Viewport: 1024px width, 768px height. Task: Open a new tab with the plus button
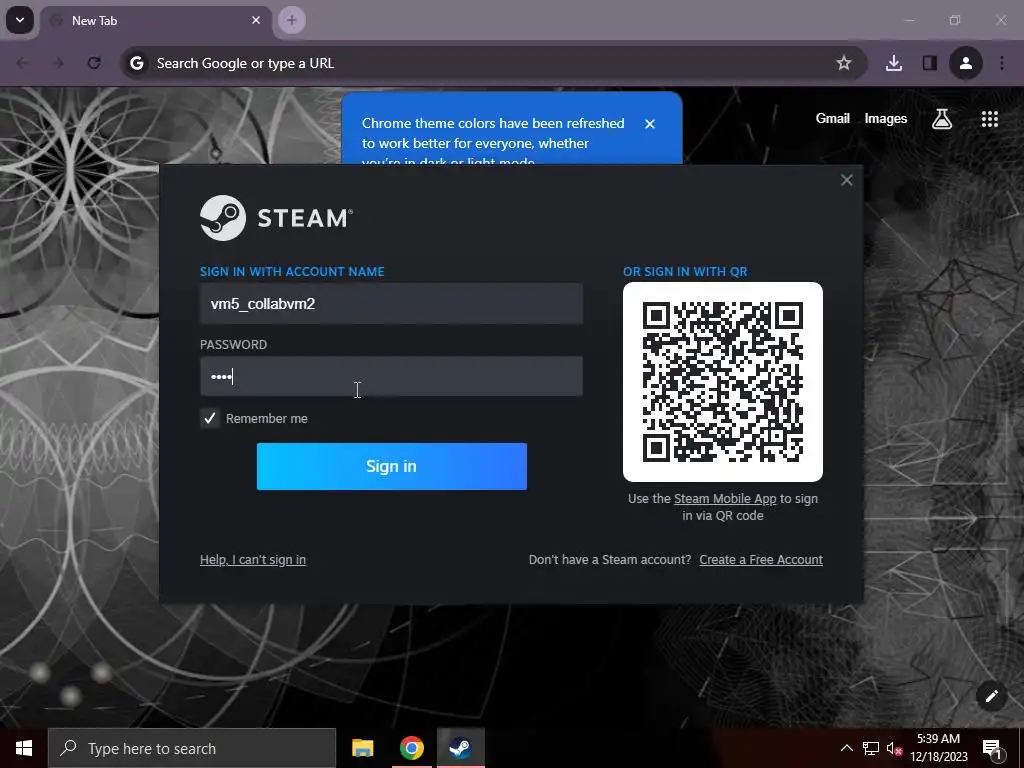pos(292,20)
